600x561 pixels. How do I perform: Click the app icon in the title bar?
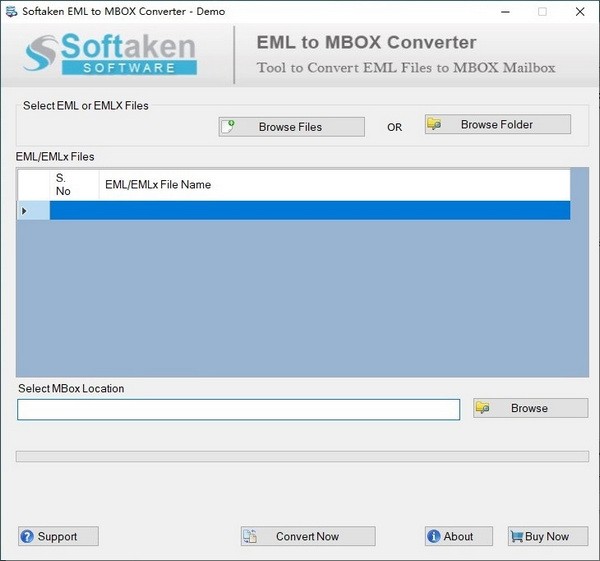coord(11,11)
